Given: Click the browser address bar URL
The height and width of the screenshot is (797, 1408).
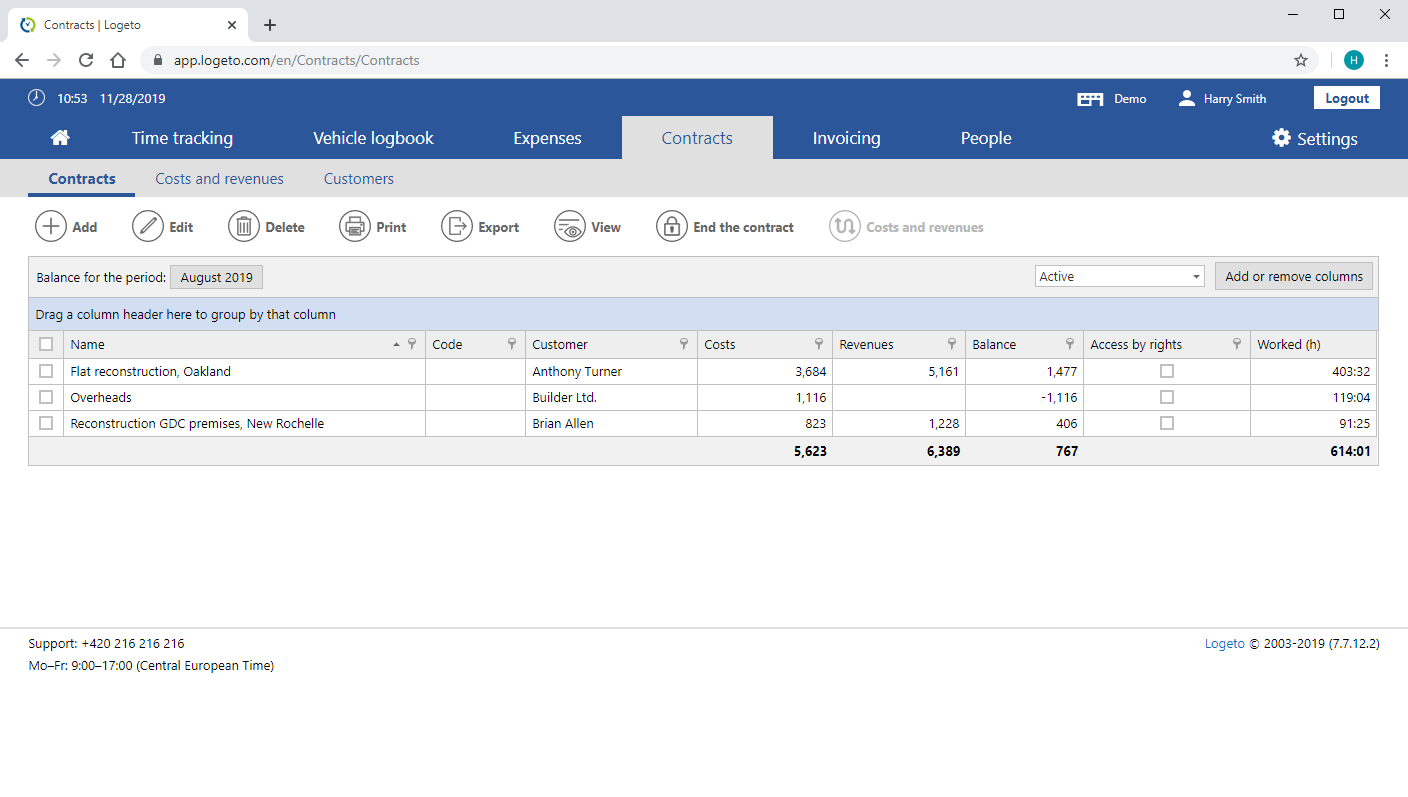Looking at the screenshot, I should (296, 60).
